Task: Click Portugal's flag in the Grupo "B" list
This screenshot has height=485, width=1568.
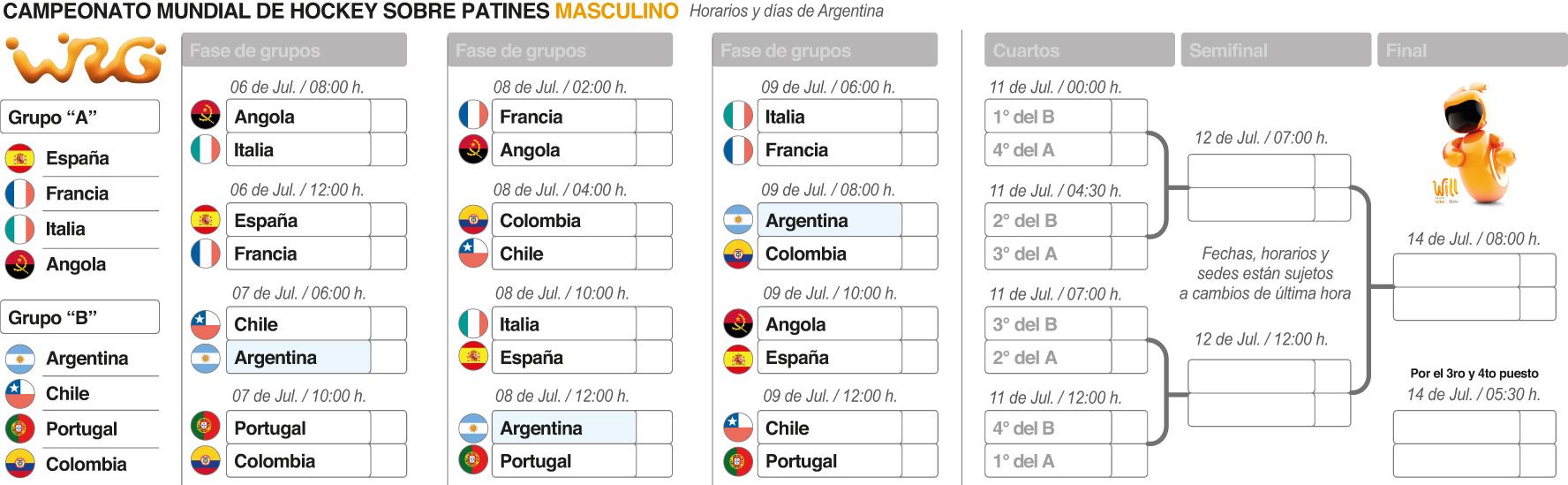Action: point(19,428)
